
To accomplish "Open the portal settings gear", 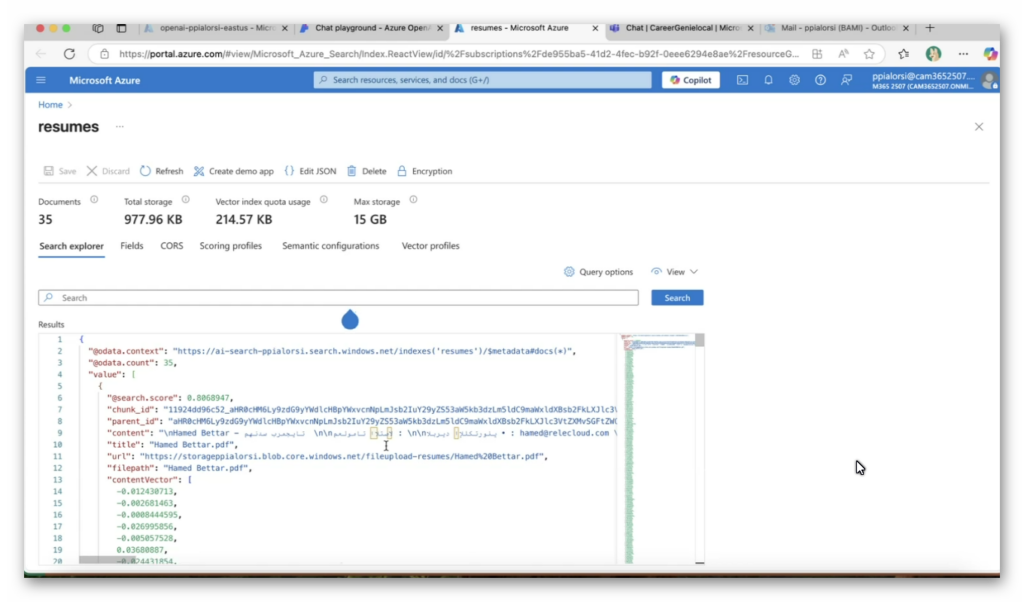I will 794,80.
